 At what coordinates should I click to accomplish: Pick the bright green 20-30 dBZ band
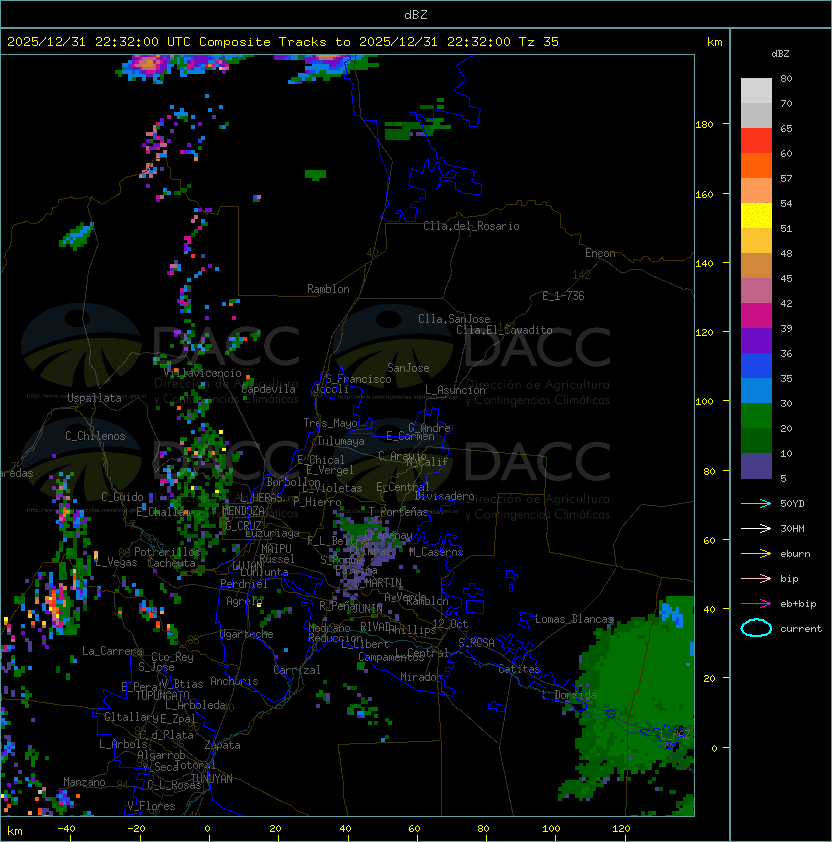coord(756,416)
